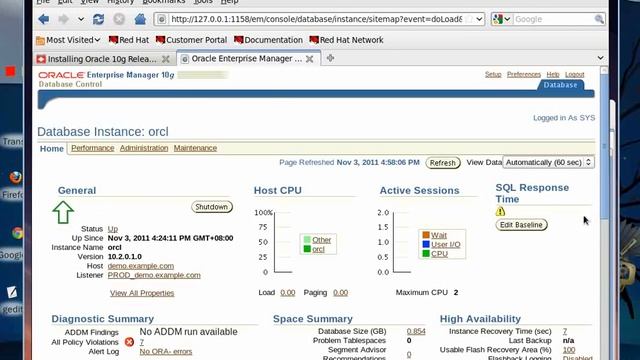Click the search magnifier icon

pyautogui.click(x=599, y=19)
